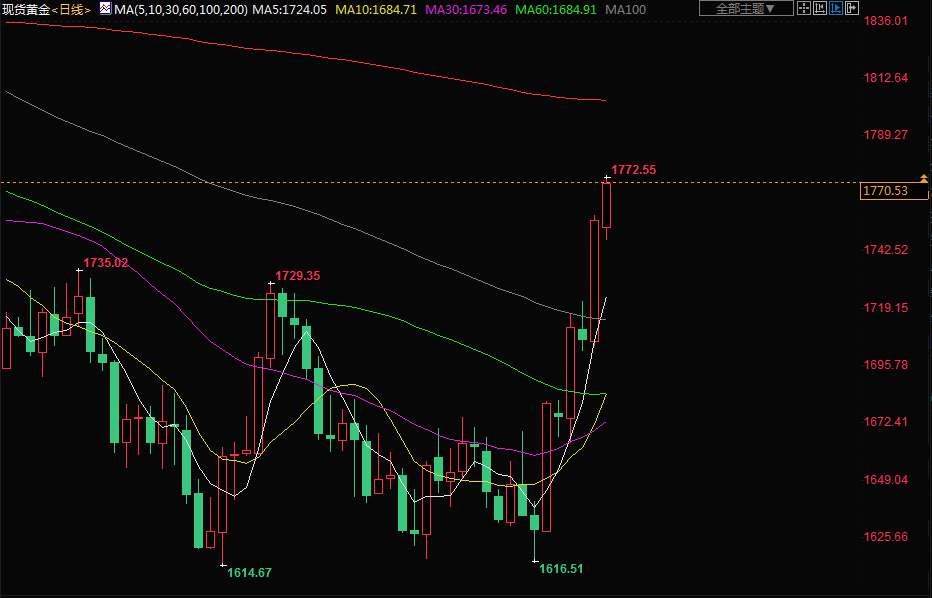Click the 现货黄金 instrument name

point(26,9)
